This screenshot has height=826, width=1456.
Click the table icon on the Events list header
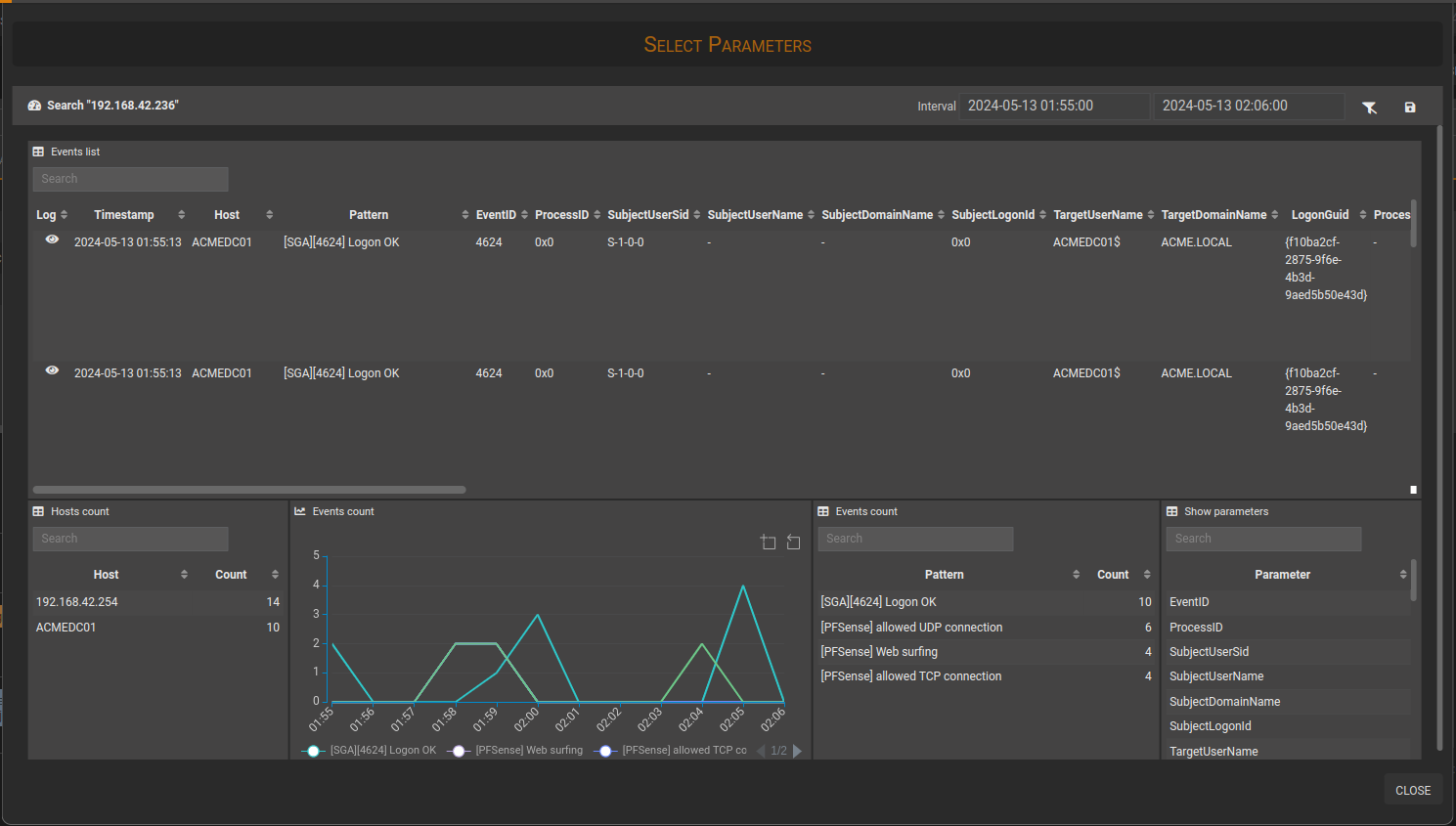coord(38,152)
